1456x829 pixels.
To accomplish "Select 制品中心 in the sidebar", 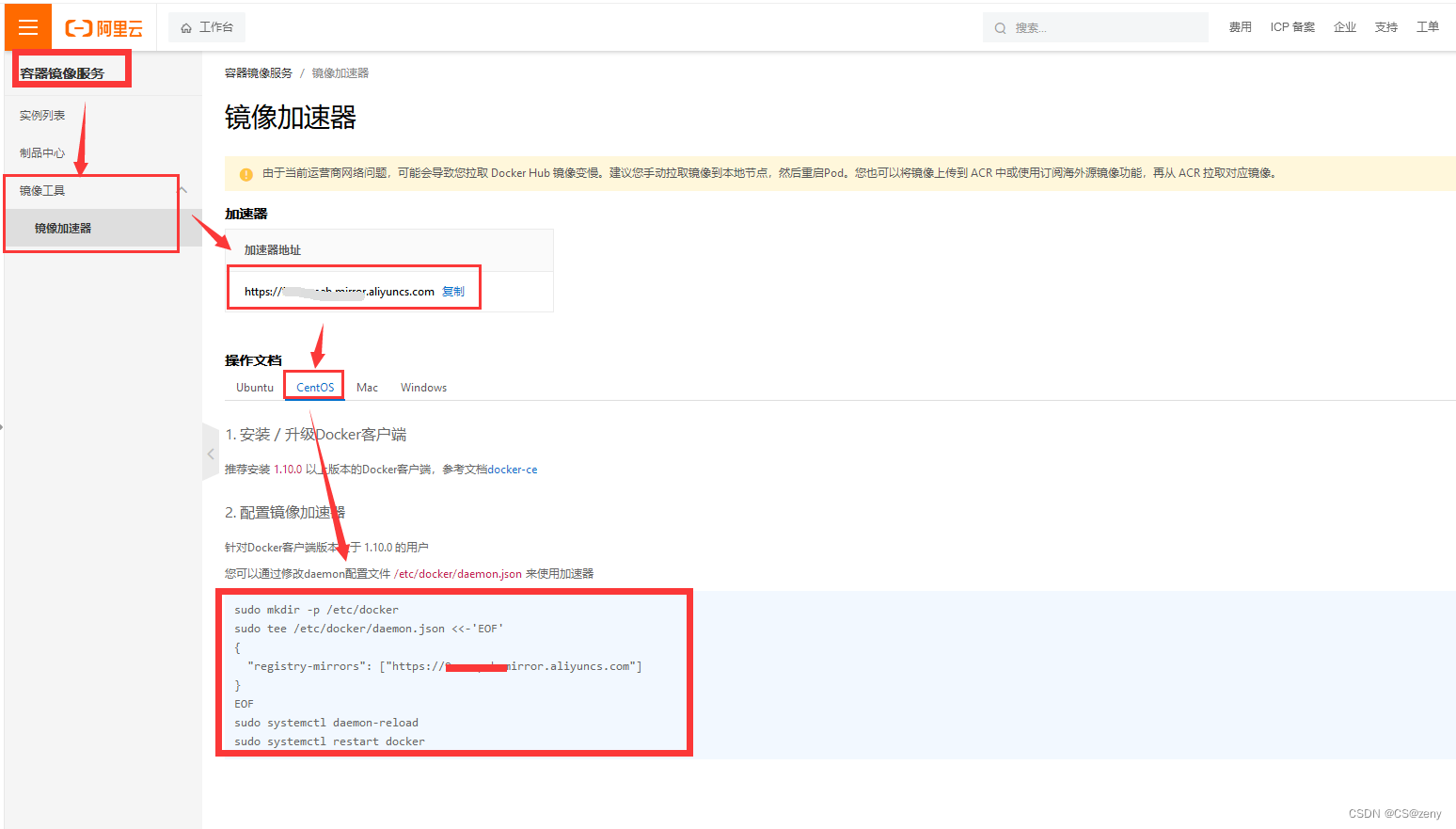I will coord(42,152).
